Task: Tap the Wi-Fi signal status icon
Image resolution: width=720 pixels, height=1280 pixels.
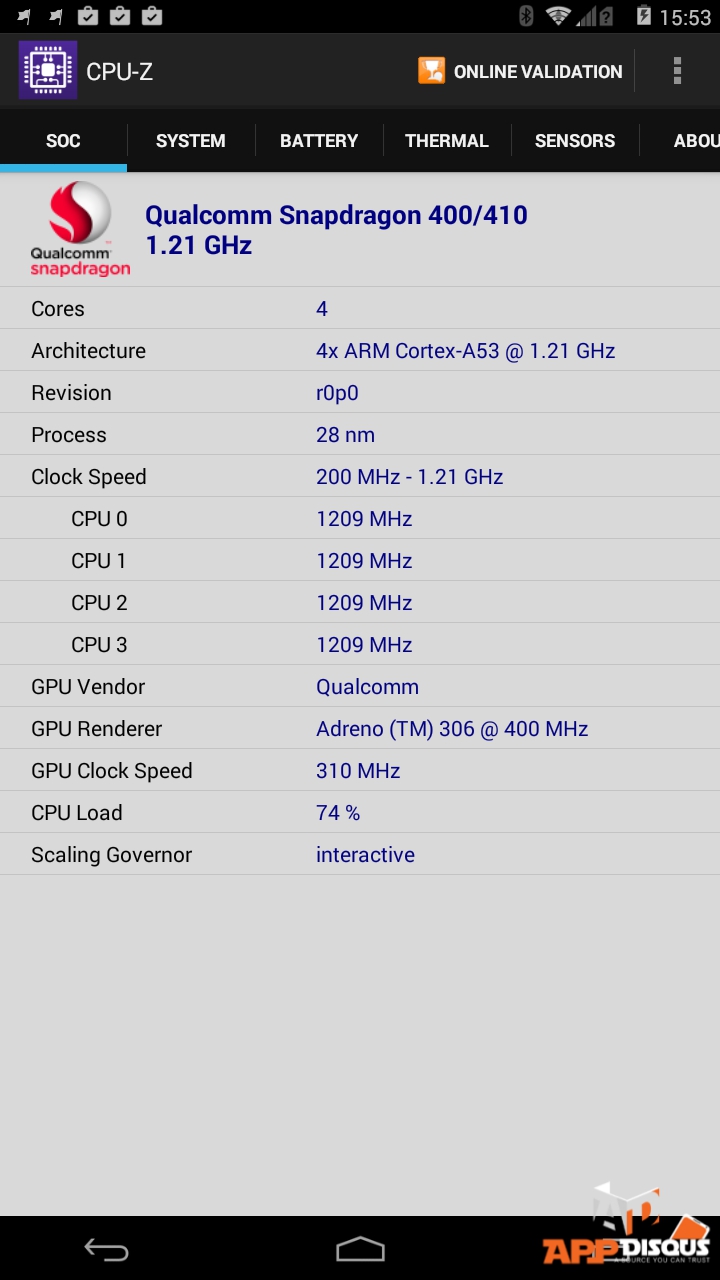Action: point(558,16)
